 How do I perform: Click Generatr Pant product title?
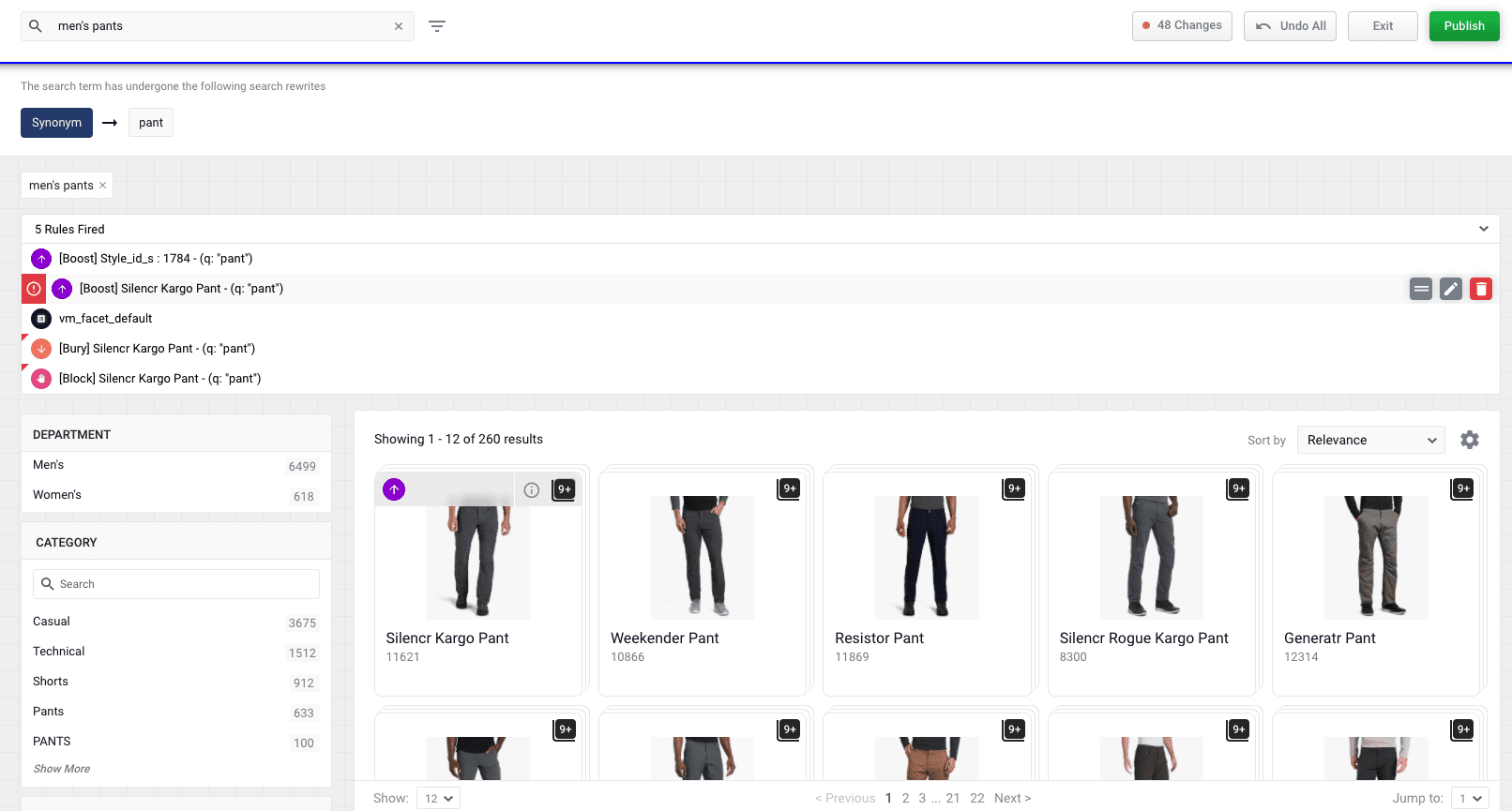[x=1329, y=638]
